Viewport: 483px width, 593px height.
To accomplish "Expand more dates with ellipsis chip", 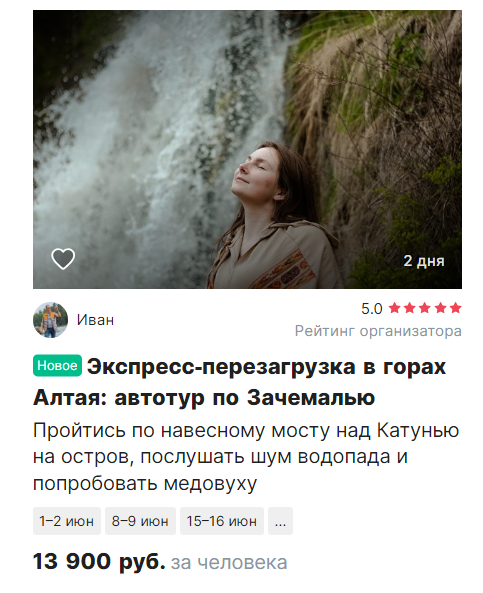I will 280,521.
